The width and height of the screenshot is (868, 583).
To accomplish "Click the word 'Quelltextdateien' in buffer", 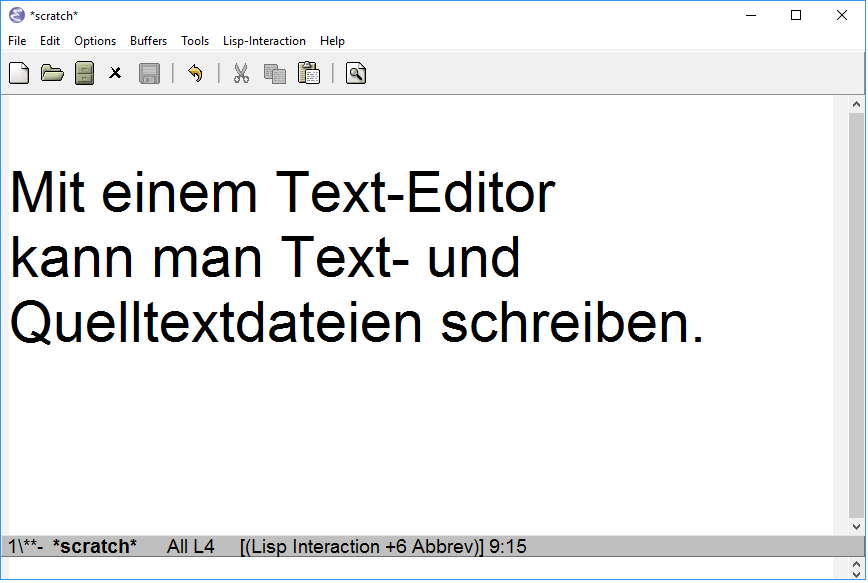I will click(x=216, y=323).
